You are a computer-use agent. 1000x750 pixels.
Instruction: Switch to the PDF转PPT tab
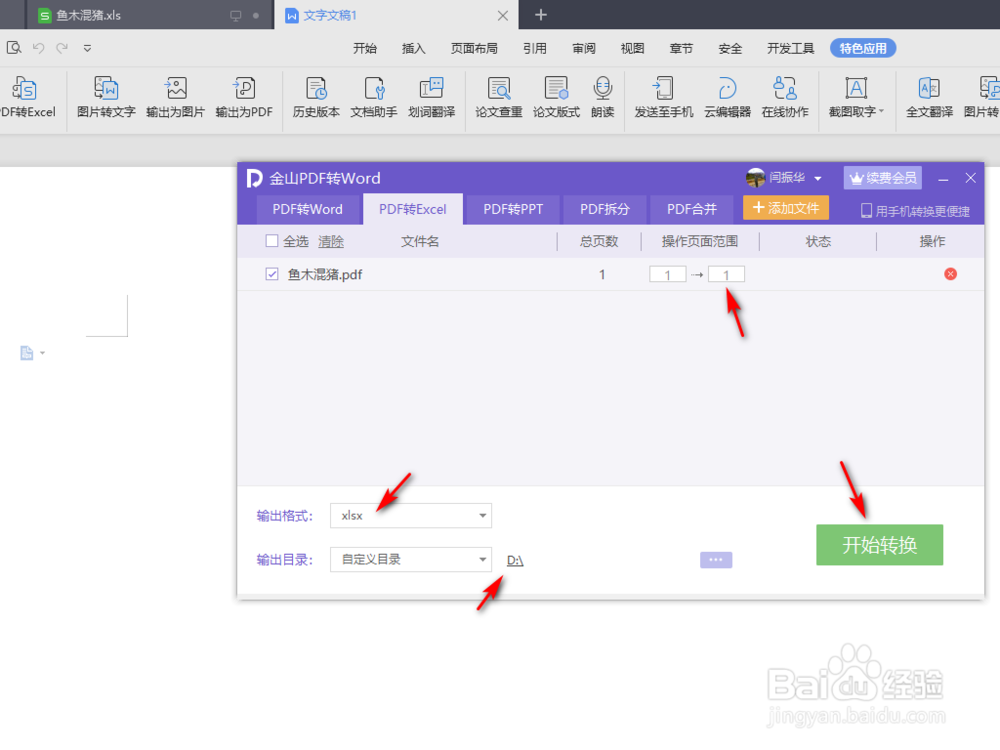[513, 209]
